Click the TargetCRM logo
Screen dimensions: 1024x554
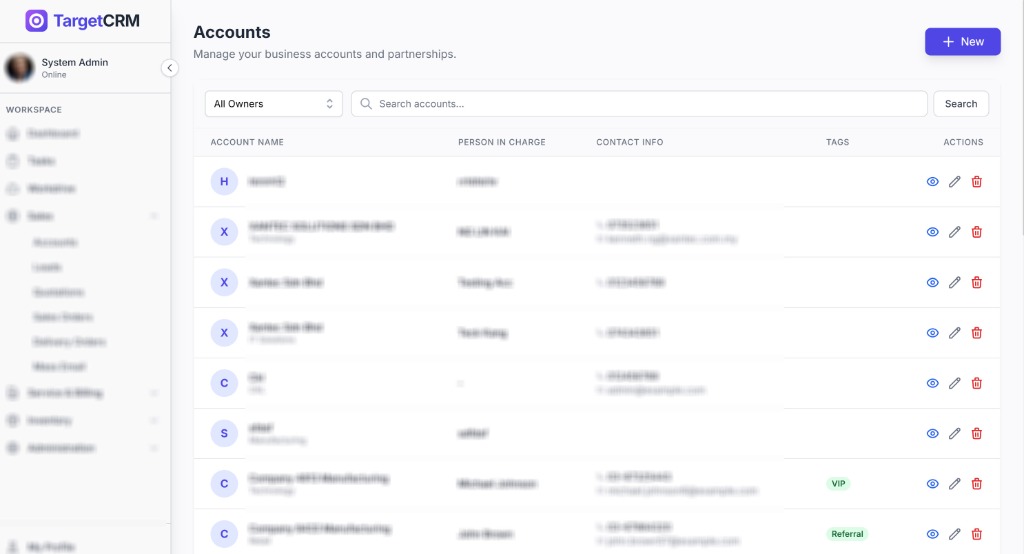click(x=83, y=21)
